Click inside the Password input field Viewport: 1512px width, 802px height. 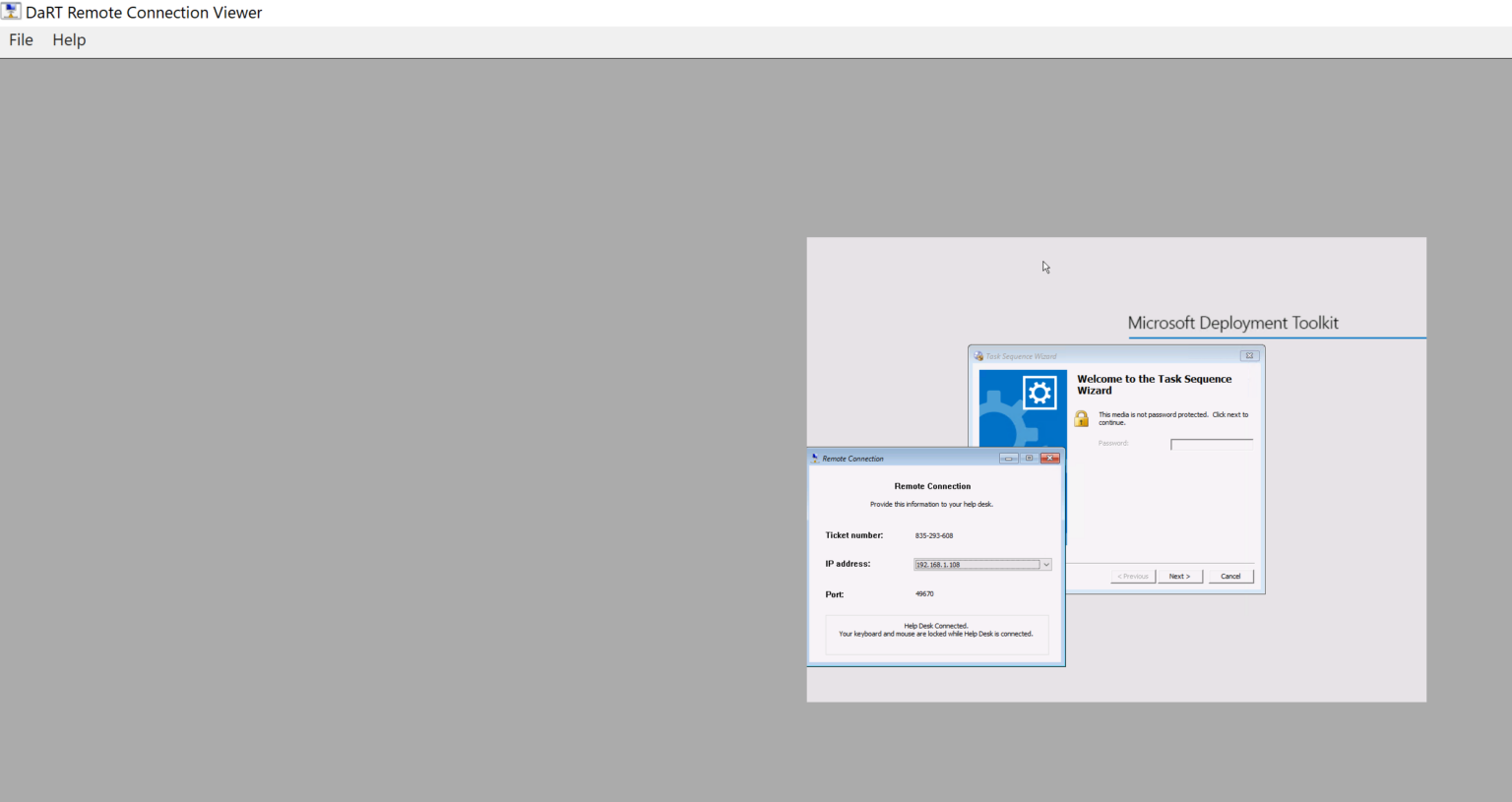coord(1210,443)
